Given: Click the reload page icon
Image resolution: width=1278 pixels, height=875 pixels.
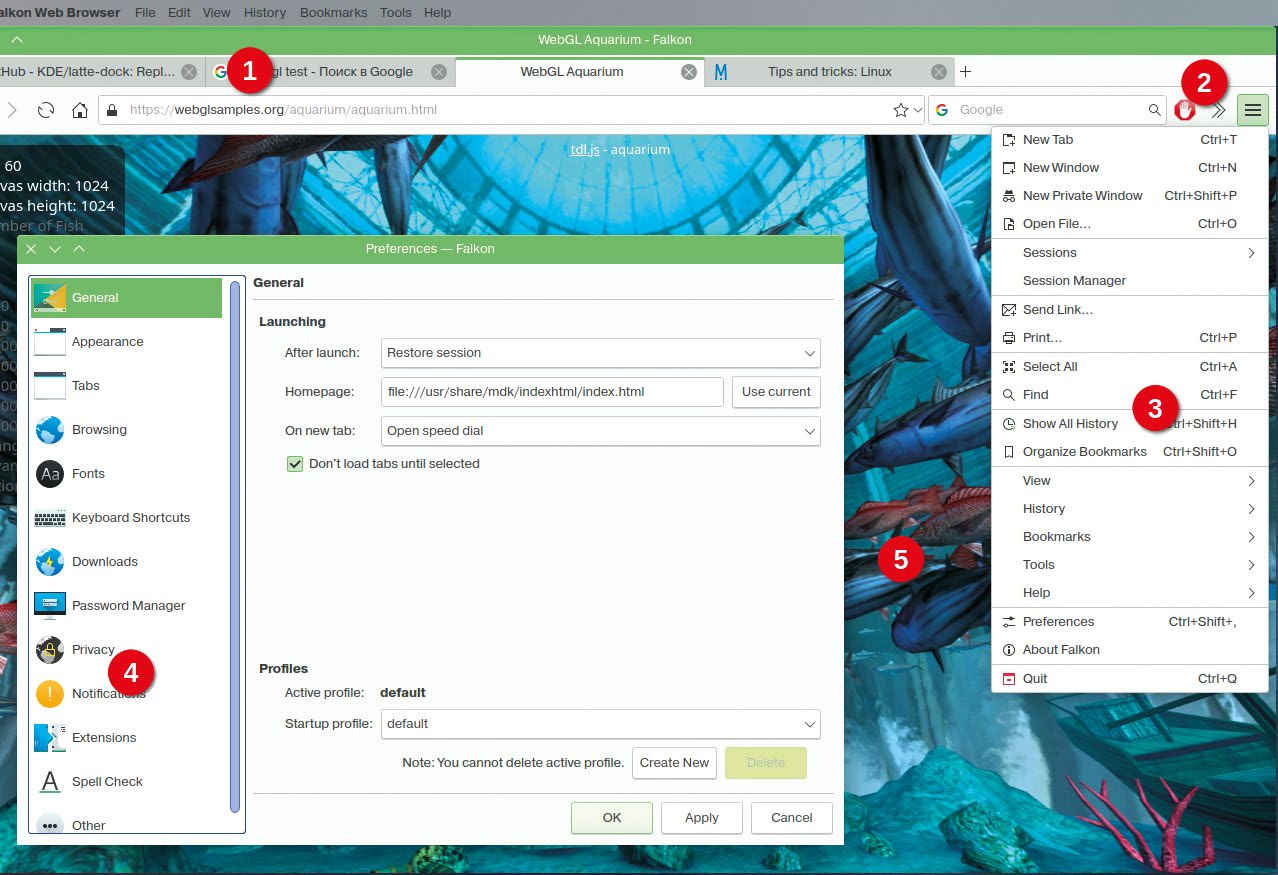Looking at the screenshot, I should 45,110.
